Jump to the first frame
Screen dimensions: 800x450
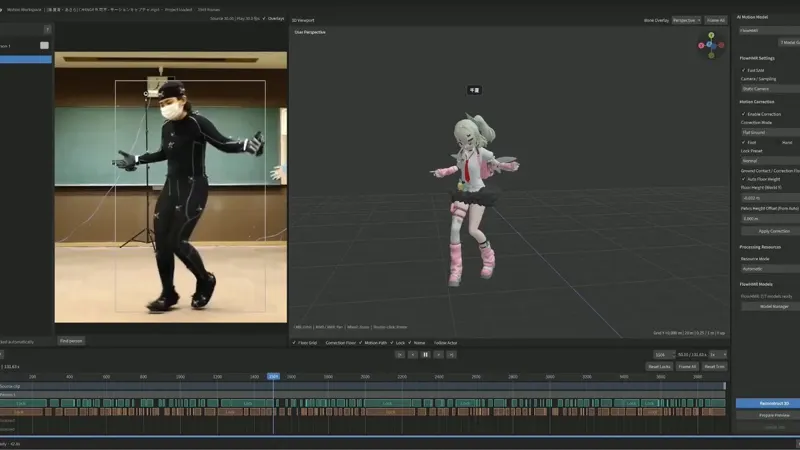400,355
